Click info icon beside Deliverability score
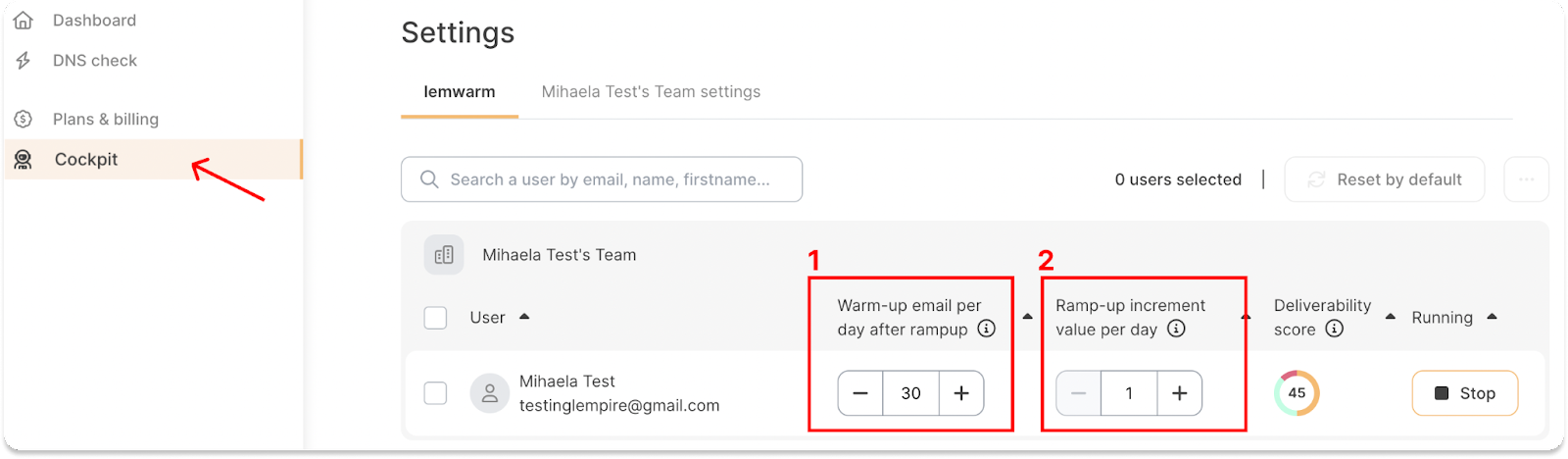 coord(1334,330)
